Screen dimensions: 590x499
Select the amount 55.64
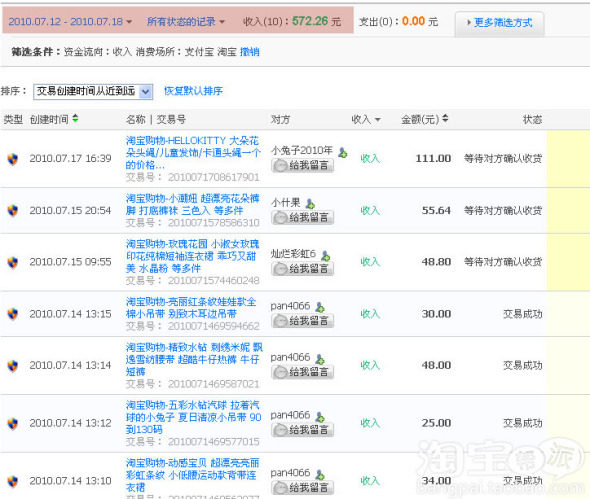(436, 210)
